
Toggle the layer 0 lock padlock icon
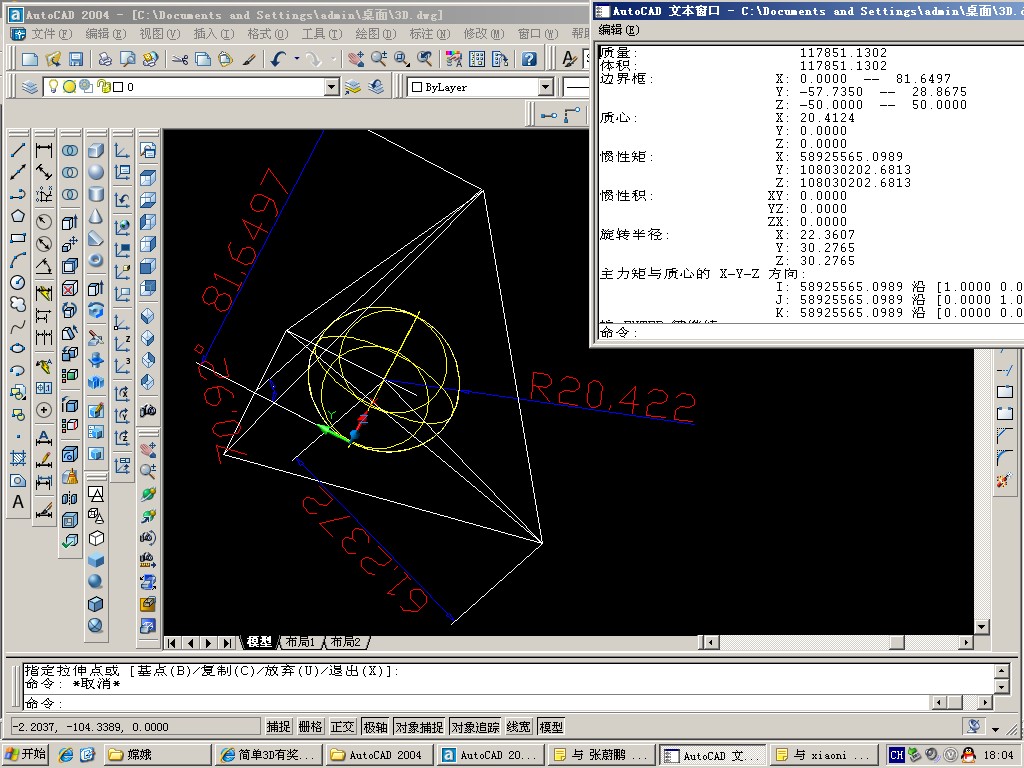103,86
